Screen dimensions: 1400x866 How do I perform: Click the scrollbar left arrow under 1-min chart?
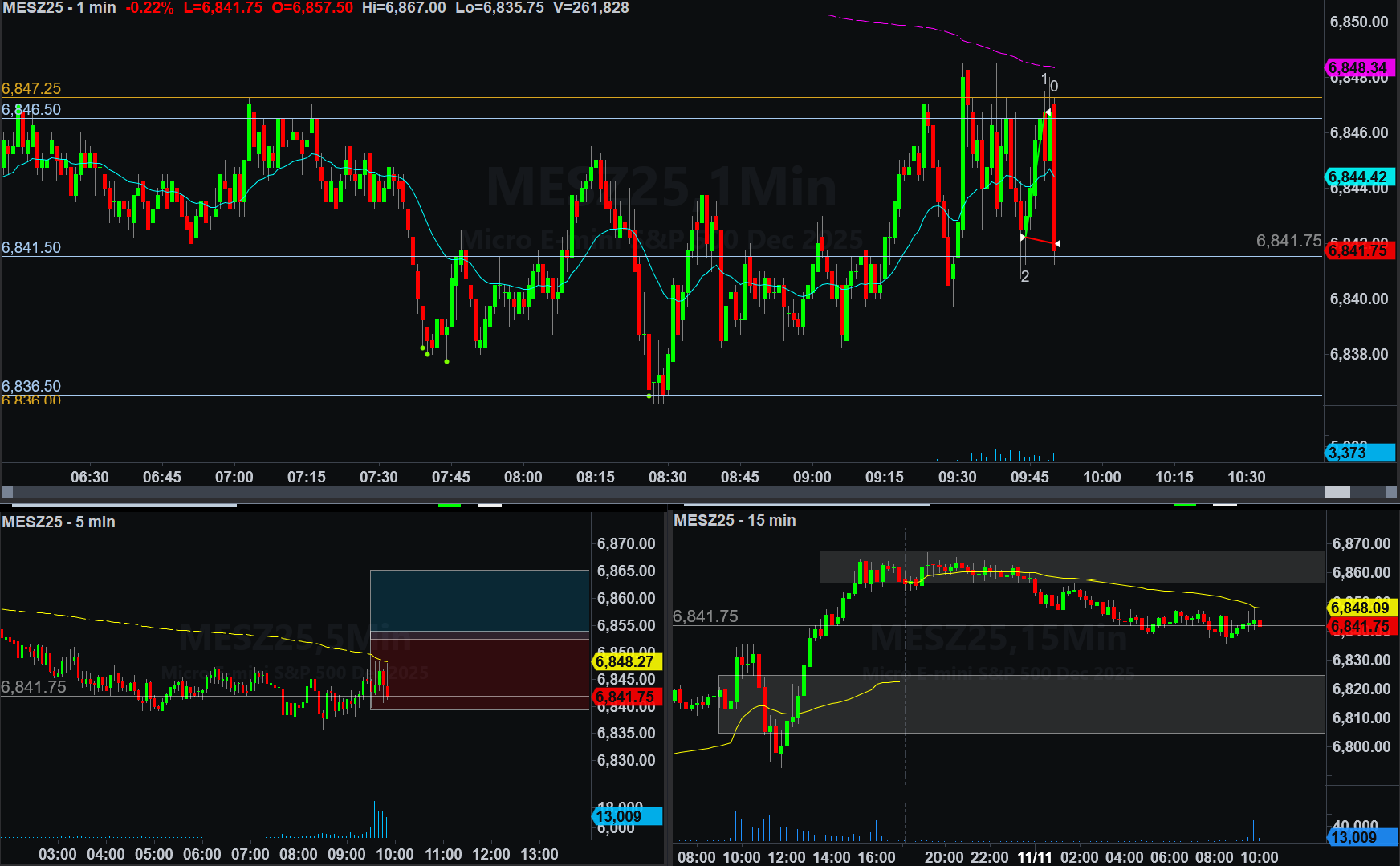point(6,492)
